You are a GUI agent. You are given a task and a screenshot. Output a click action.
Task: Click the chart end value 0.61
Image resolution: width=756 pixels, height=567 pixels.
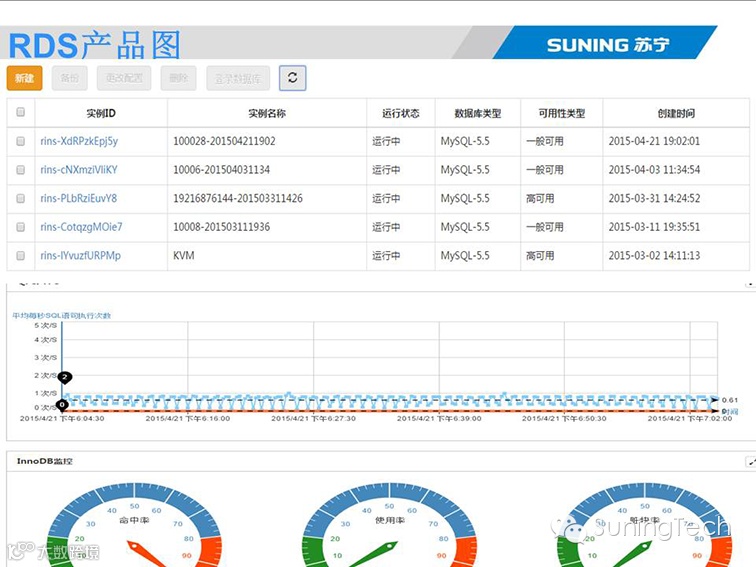coord(730,400)
